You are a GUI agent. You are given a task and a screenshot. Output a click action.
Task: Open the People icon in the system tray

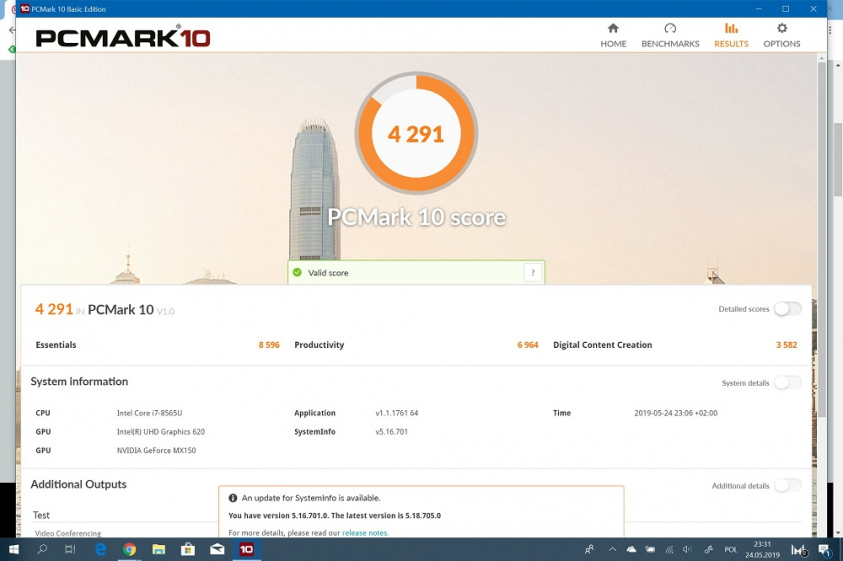pyautogui.click(x=590, y=549)
